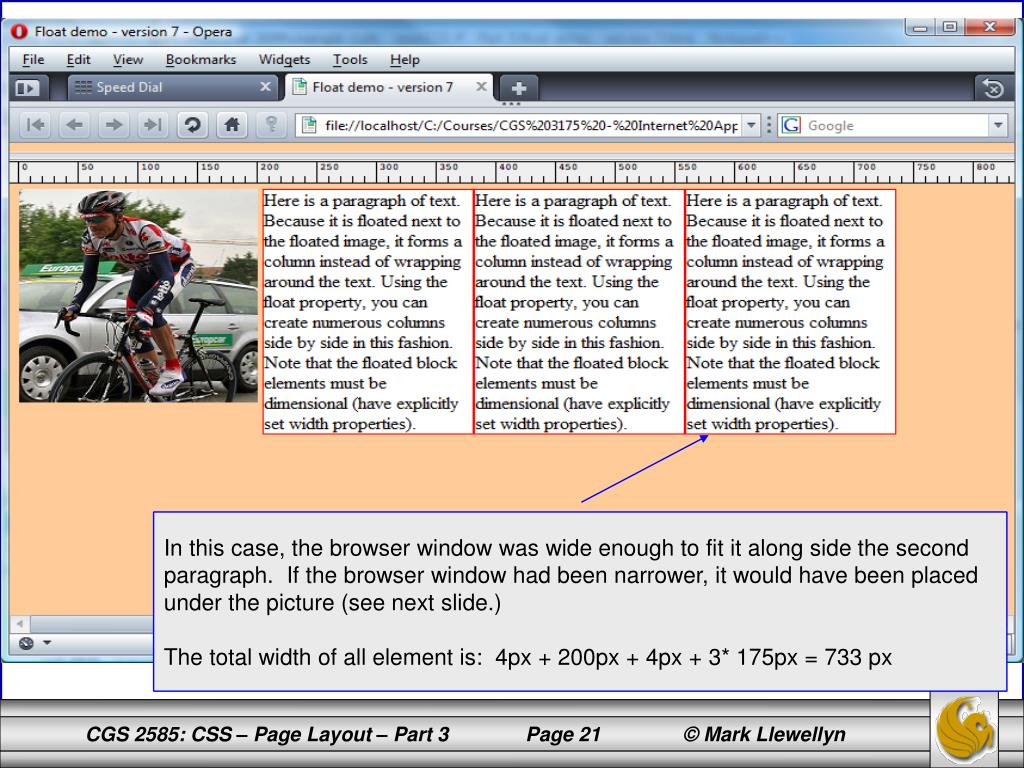Switch to the Speed Dial tab

click(171, 88)
